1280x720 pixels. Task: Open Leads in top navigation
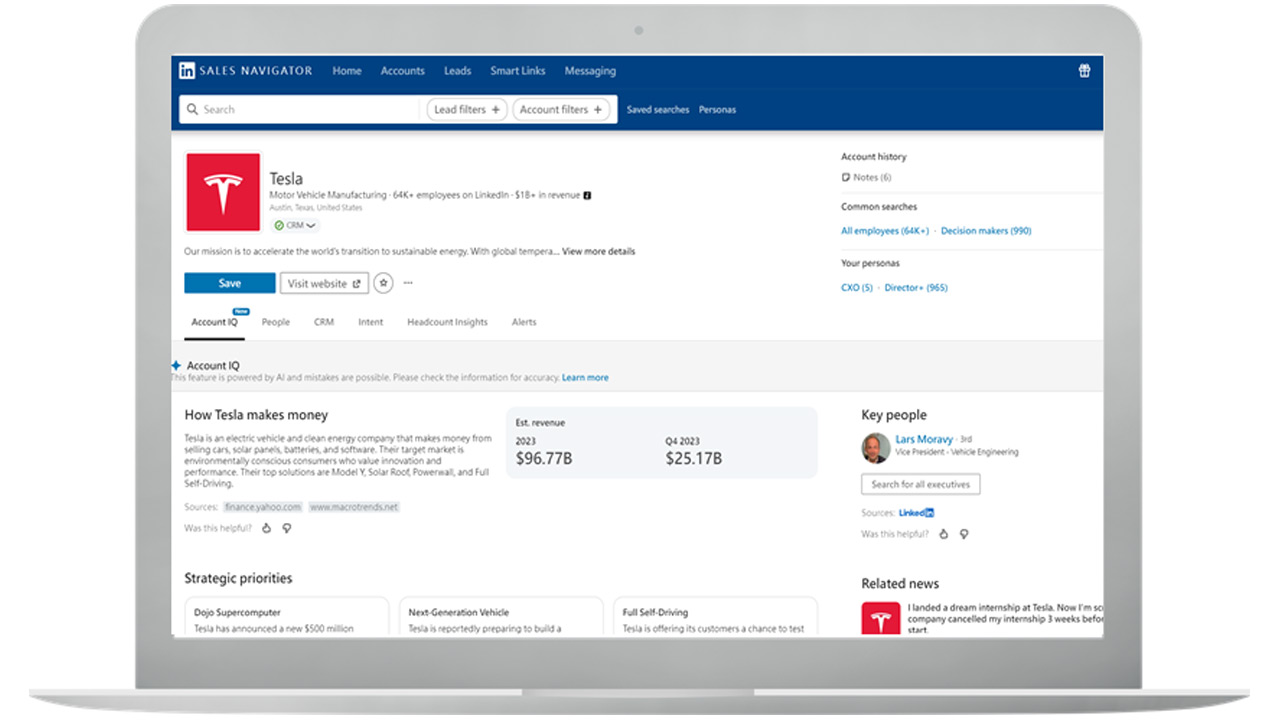tap(457, 71)
